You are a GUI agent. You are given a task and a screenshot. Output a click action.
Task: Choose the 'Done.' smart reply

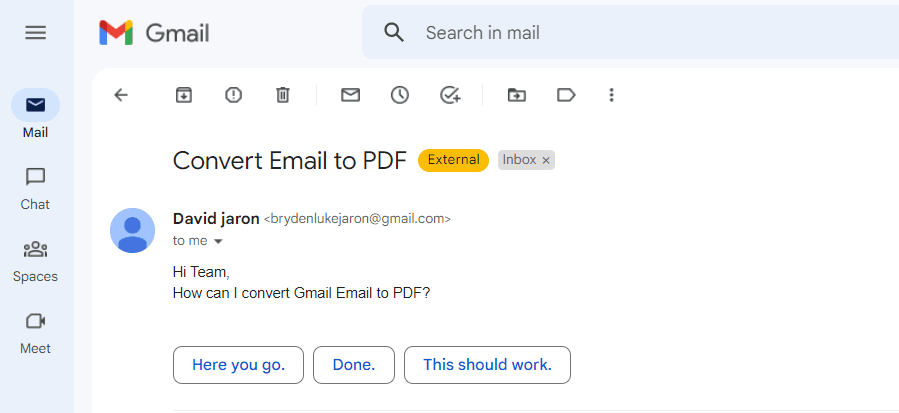354,365
